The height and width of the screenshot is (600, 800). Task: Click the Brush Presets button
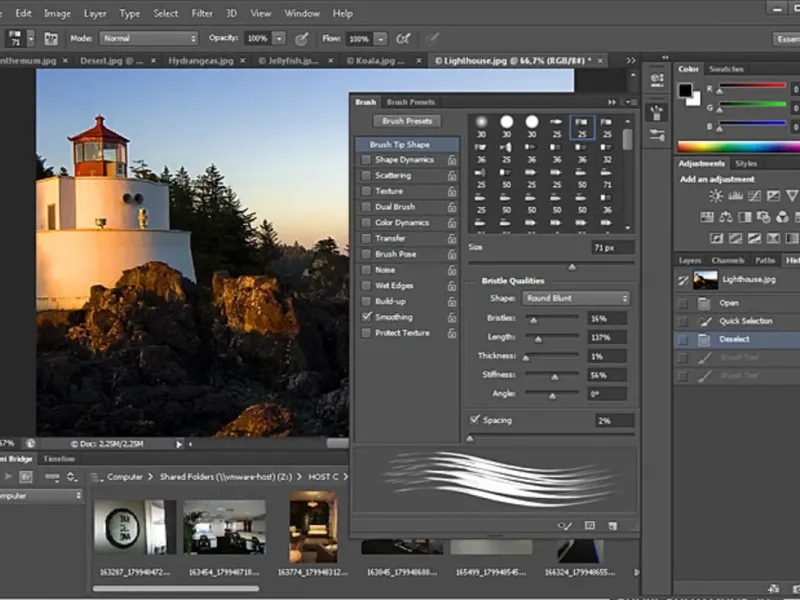pos(408,121)
